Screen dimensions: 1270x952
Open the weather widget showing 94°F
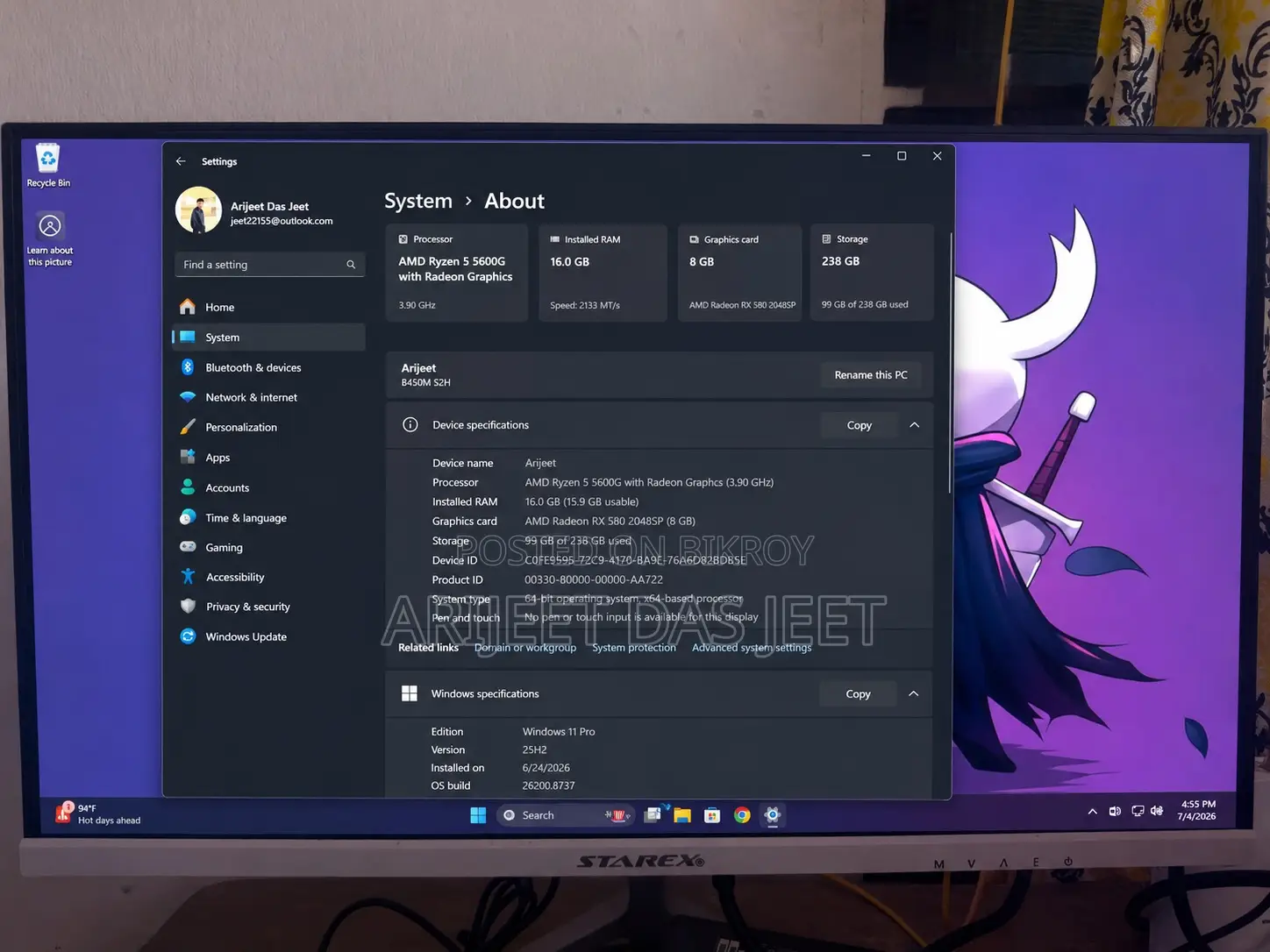click(x=98, y=814)
